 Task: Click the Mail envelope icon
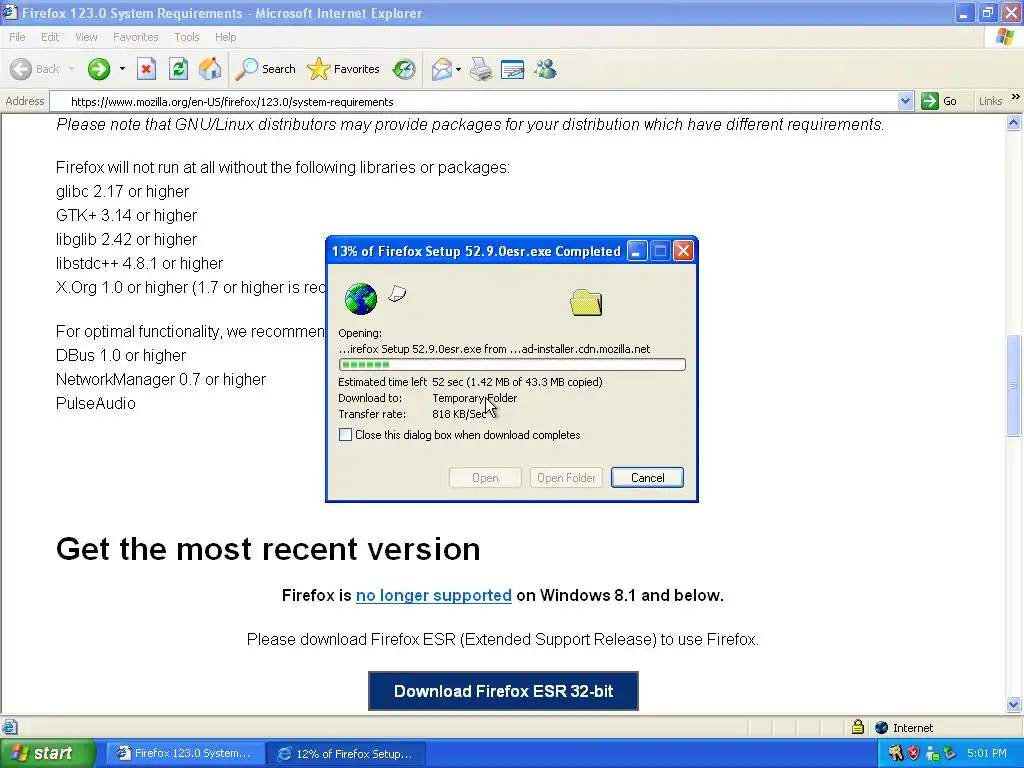442,69
